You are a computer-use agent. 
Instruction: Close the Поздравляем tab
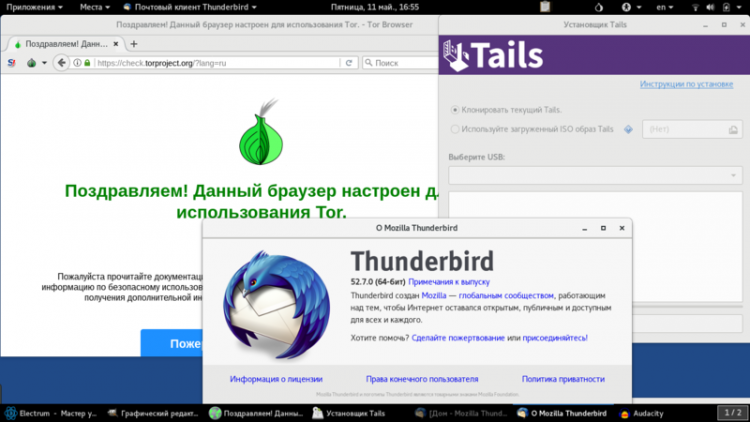click(x=116, y=44)
